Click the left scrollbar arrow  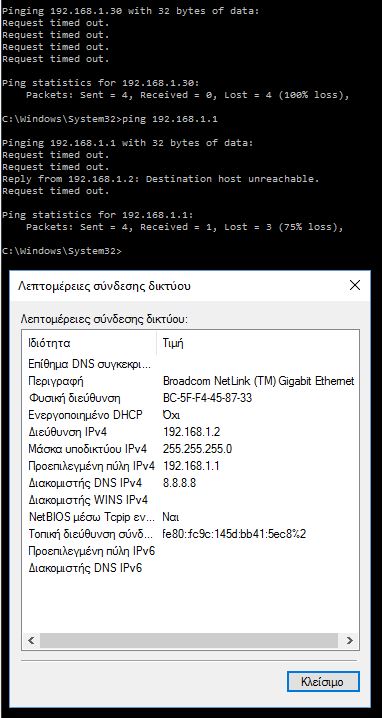click(31, 640)
